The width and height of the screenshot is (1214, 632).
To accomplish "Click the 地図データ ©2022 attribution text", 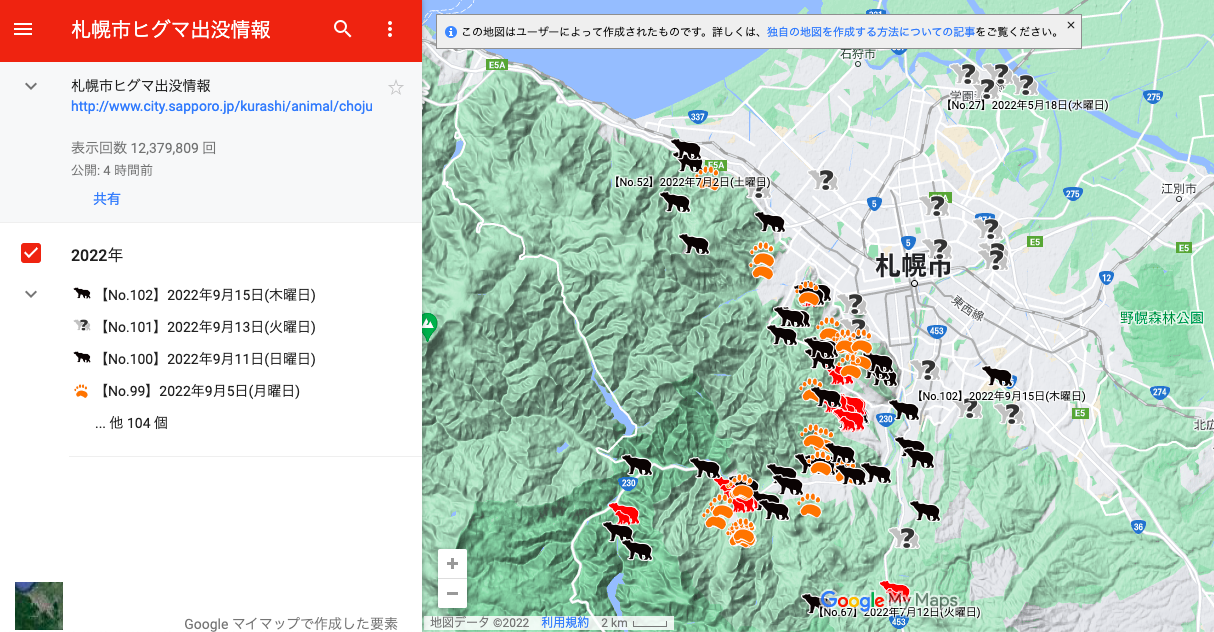I will pyautogui.click(x=479, y=622).
